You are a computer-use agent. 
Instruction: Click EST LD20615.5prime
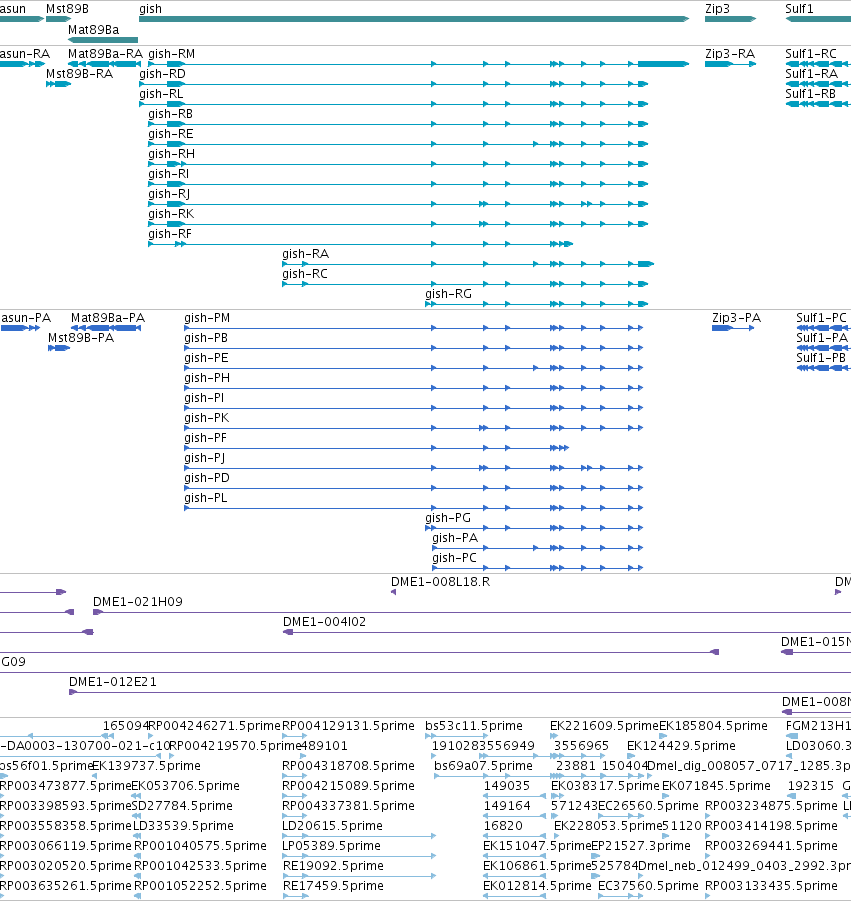[x=332, y=826]
